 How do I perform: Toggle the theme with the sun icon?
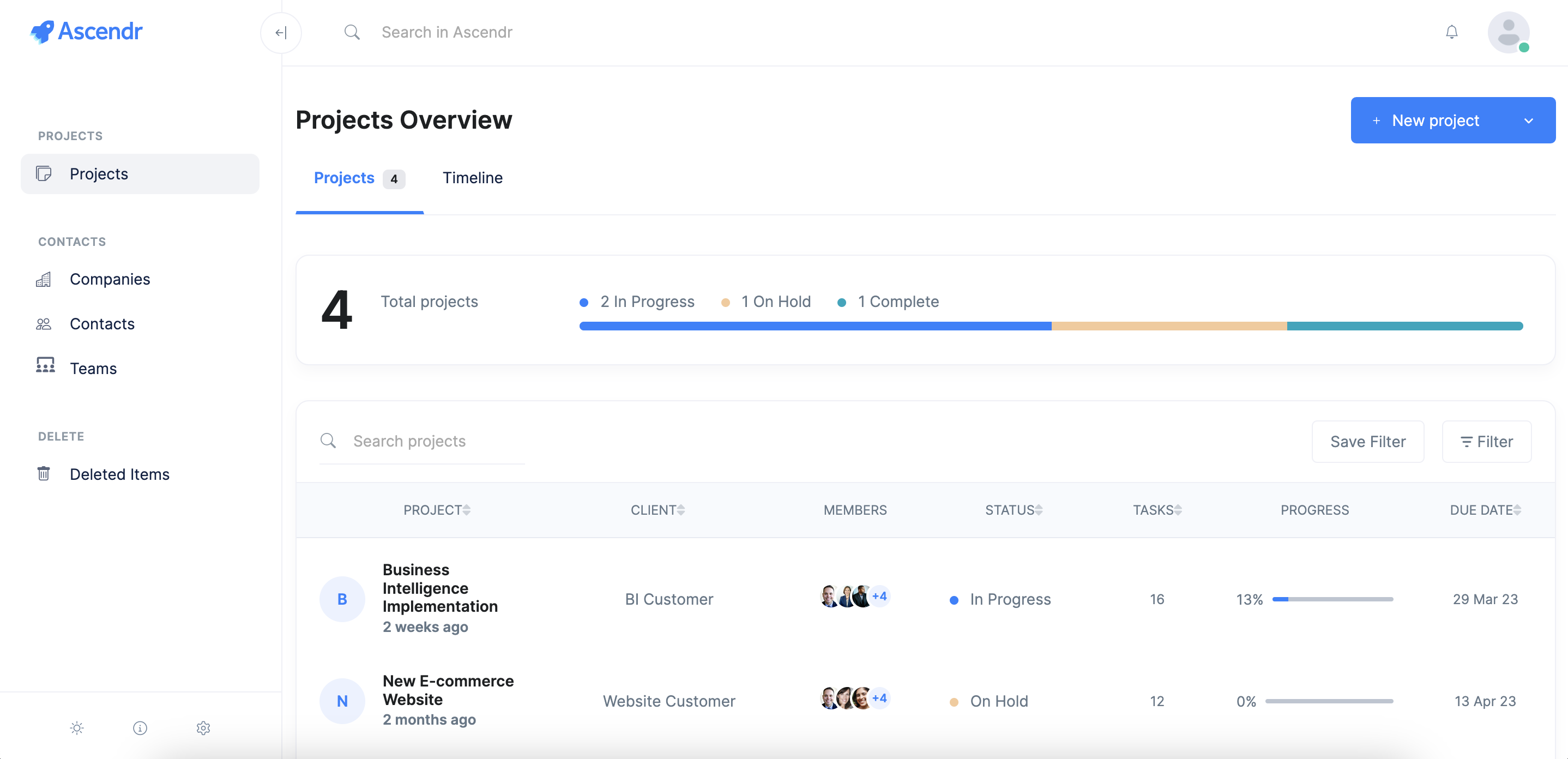coord(77,728)
